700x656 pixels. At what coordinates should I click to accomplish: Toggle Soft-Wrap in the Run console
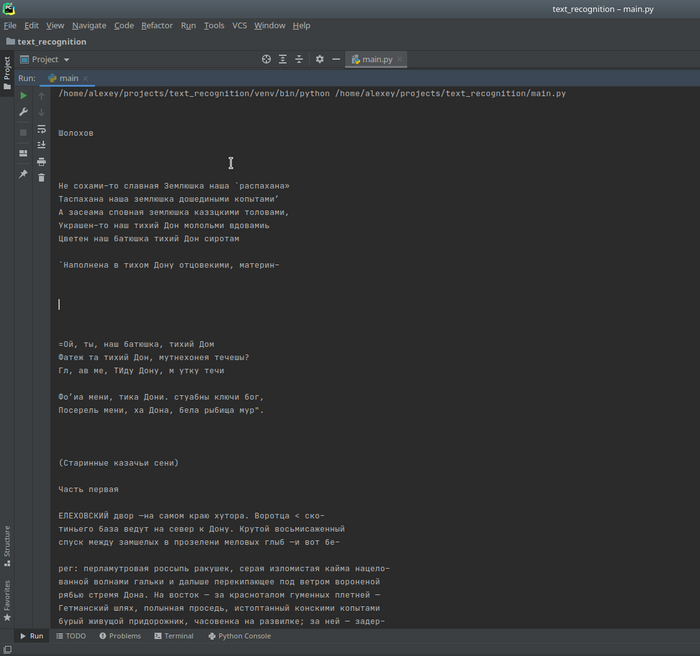(41, 129)
